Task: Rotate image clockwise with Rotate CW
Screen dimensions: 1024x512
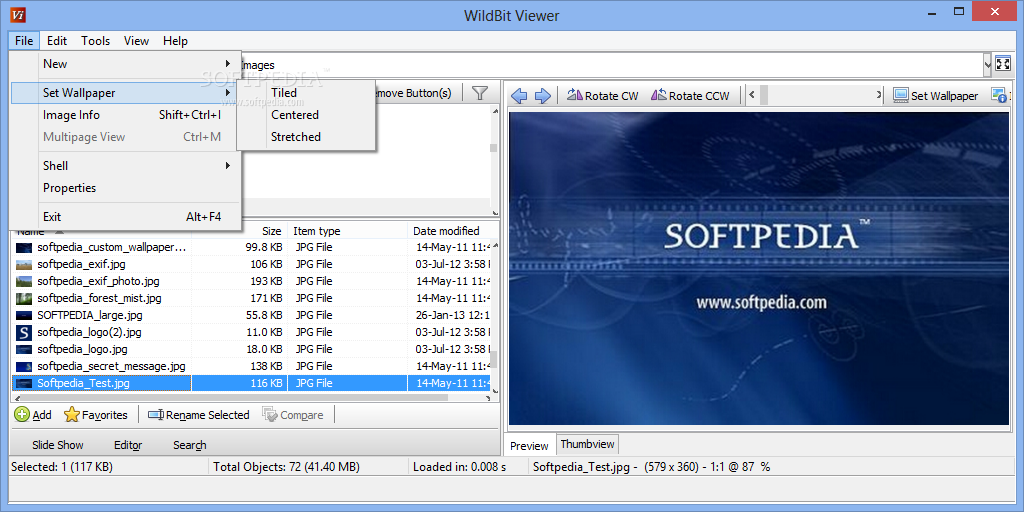Action: pyautogui.click(x=602, y=96)
